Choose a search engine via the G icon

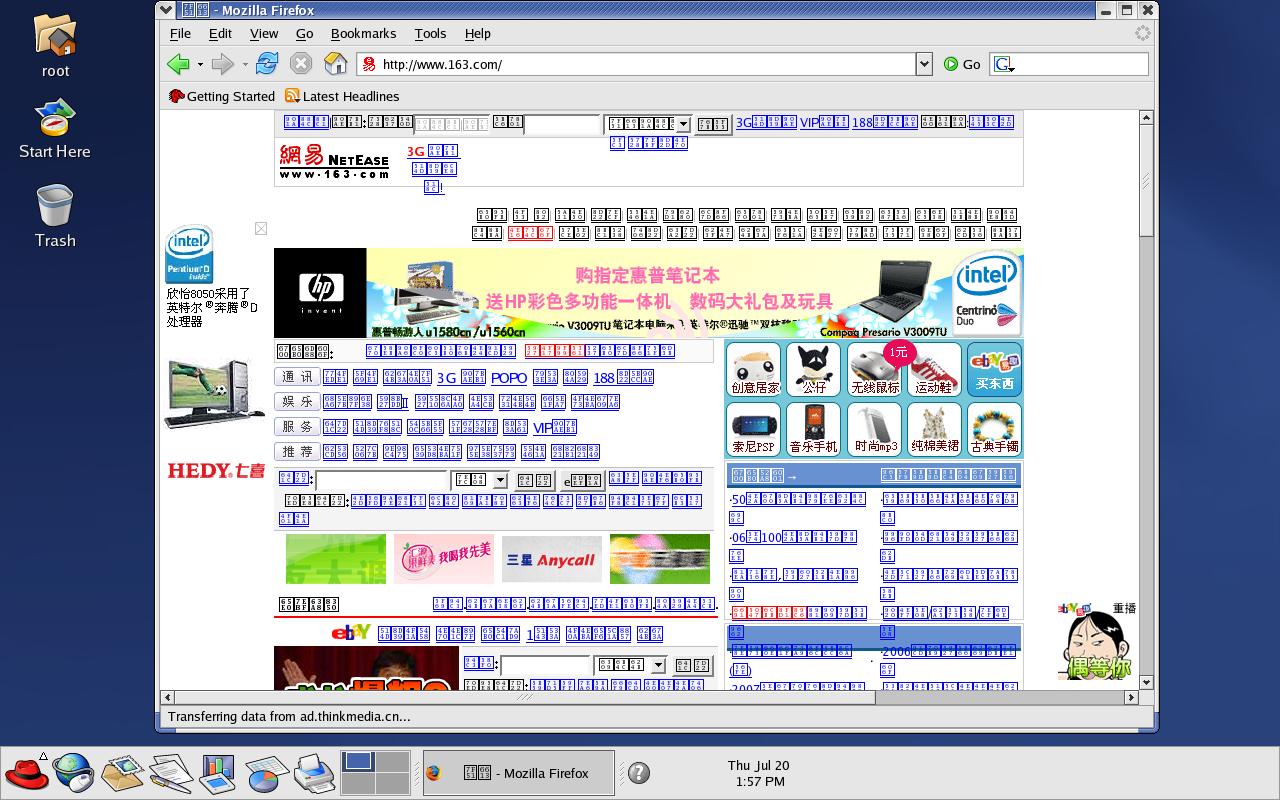point(1005,64)
